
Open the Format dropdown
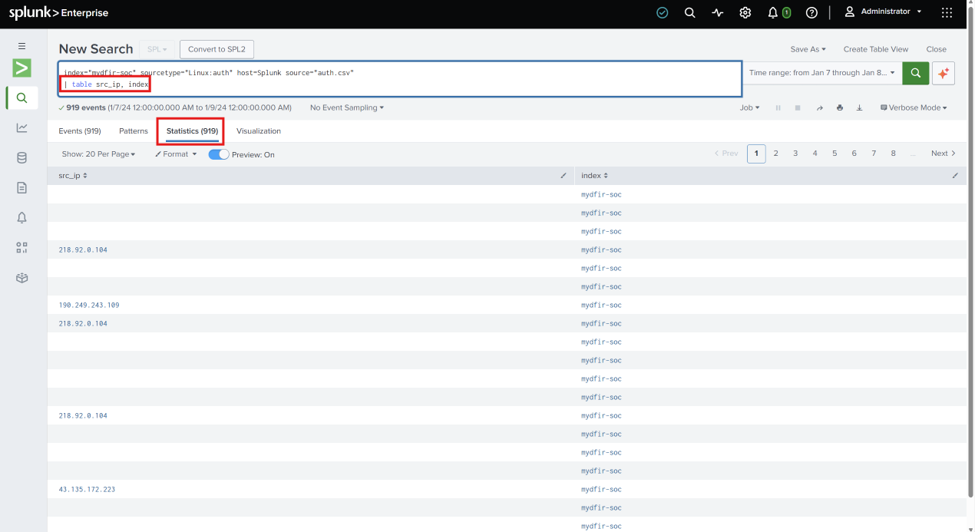(x=176, y=154)
